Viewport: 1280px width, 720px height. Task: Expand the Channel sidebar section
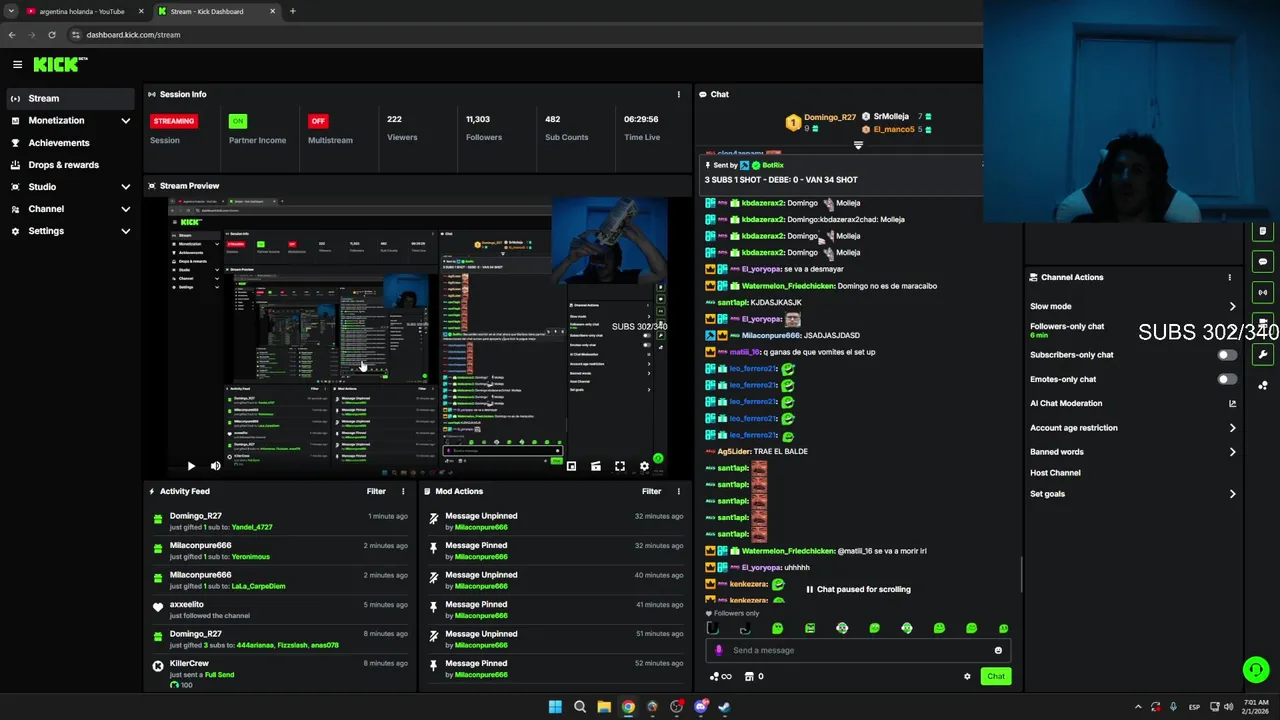pos(70,209)
